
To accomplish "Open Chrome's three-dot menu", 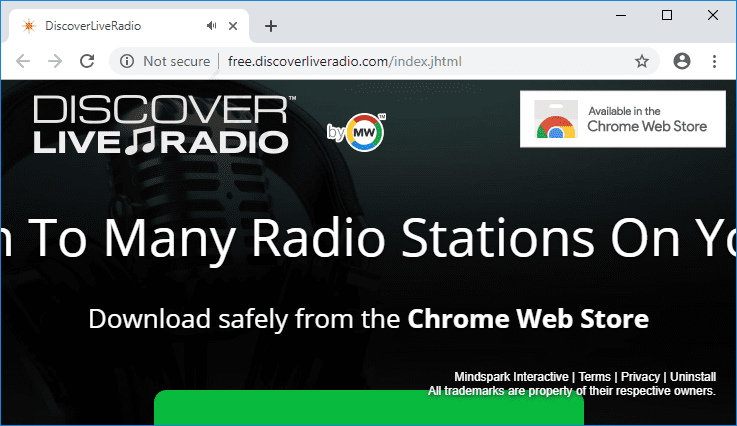I will tap(715, 61).
